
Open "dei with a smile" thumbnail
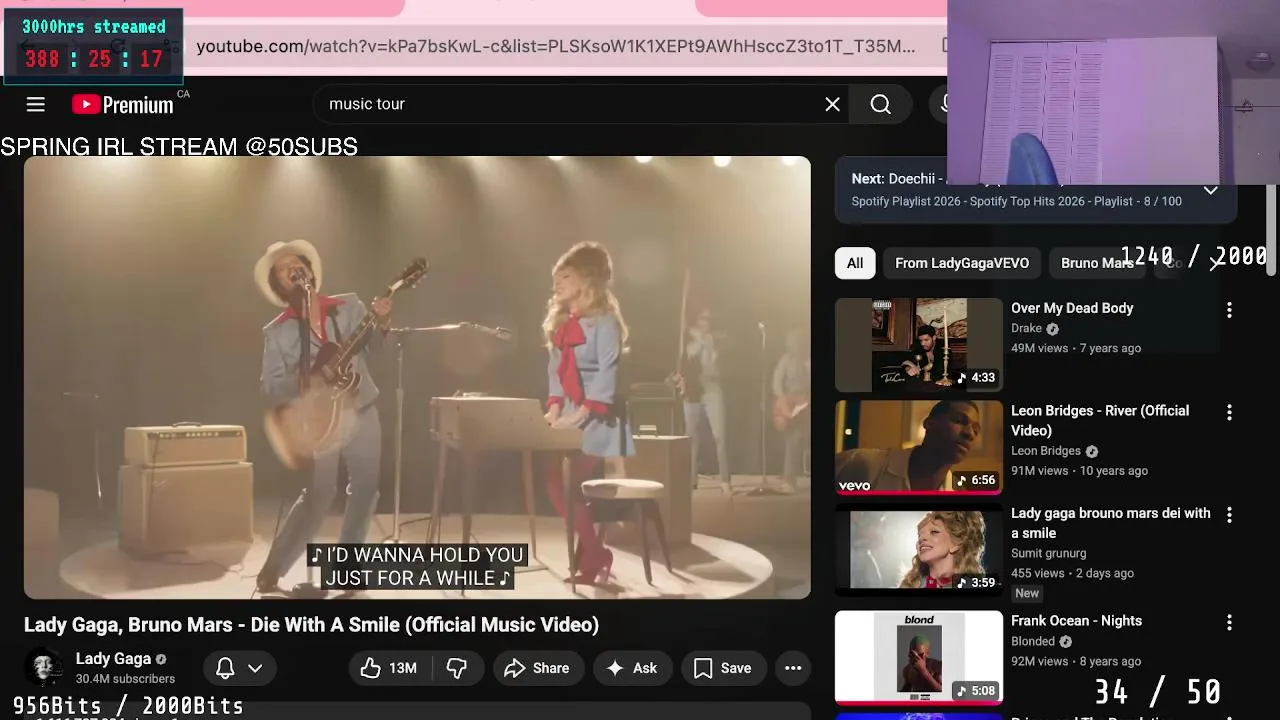(919, 550)
